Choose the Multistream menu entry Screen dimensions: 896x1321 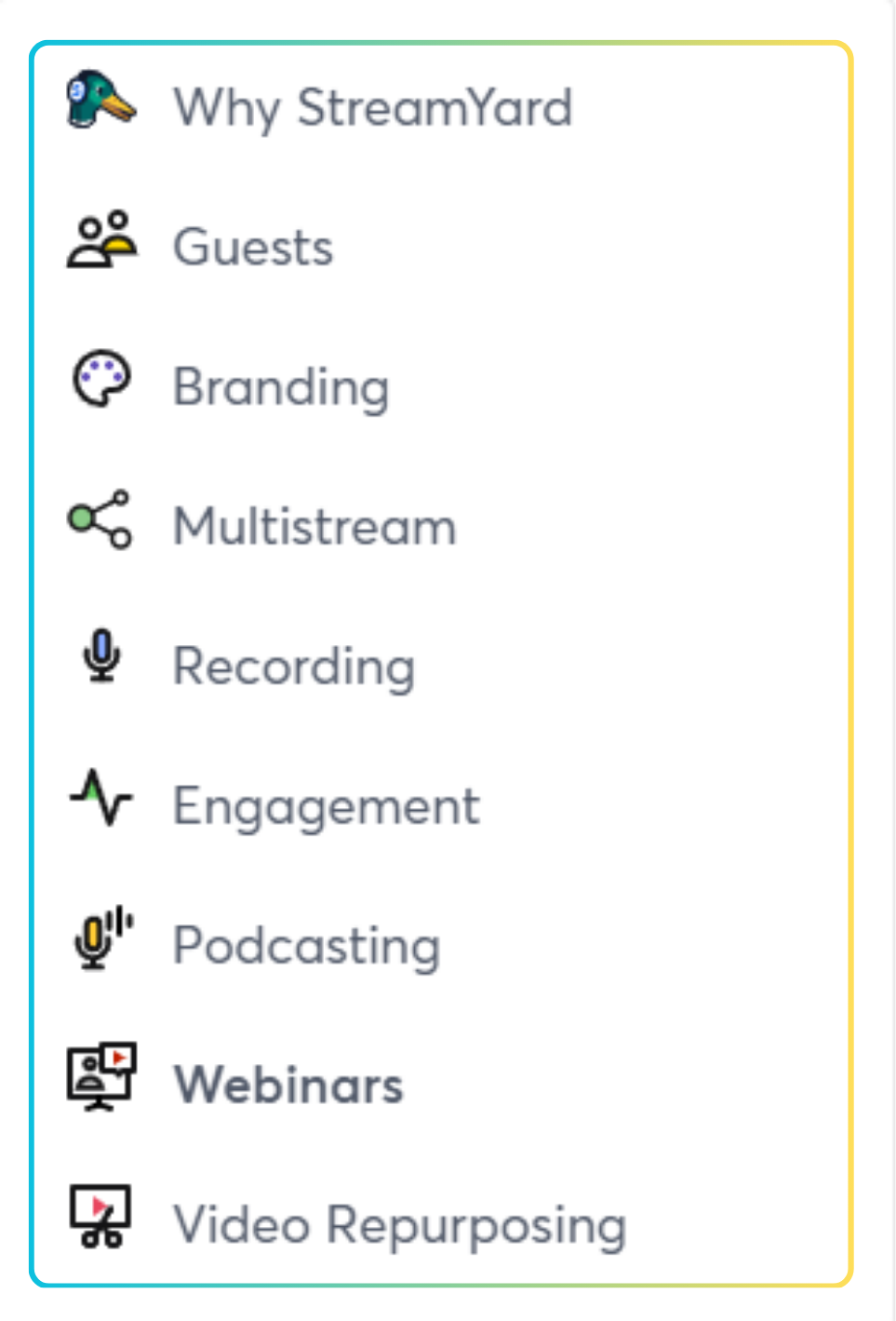[x=314, y=527]
